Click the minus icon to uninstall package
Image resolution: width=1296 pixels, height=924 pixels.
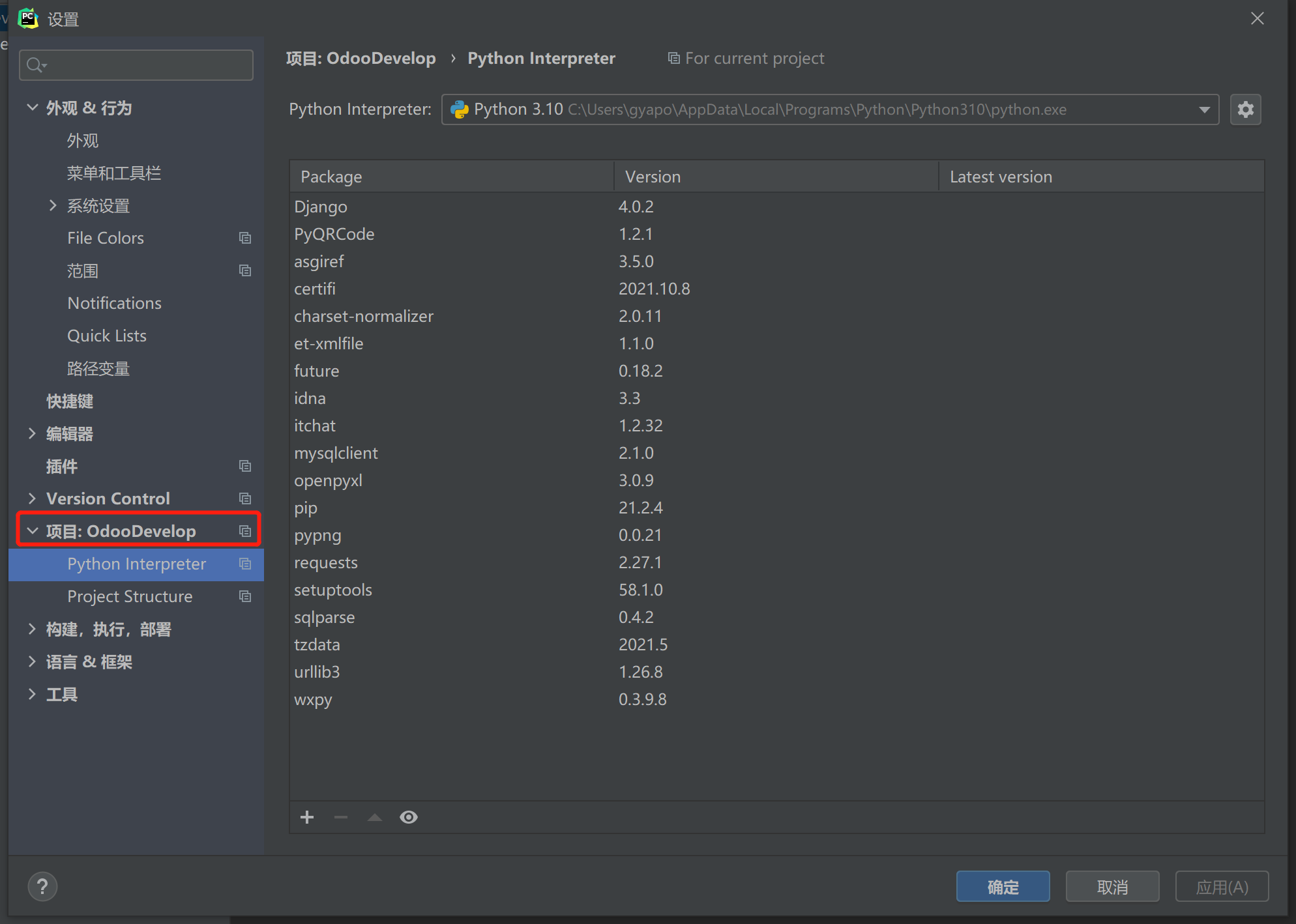341,817
